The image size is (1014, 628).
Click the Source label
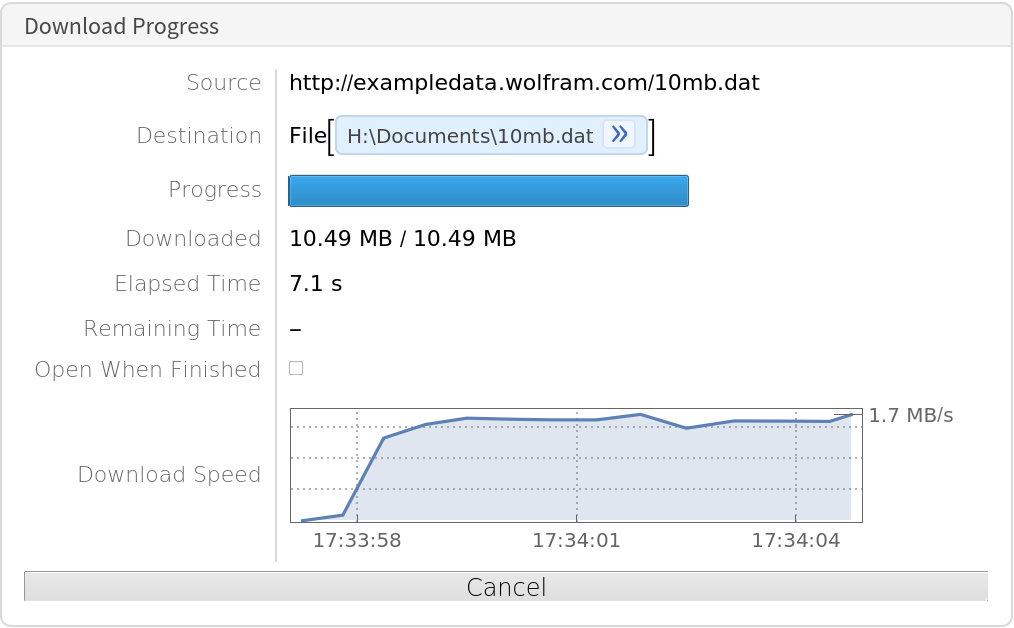pyautogui.click(x=223, y=83)
